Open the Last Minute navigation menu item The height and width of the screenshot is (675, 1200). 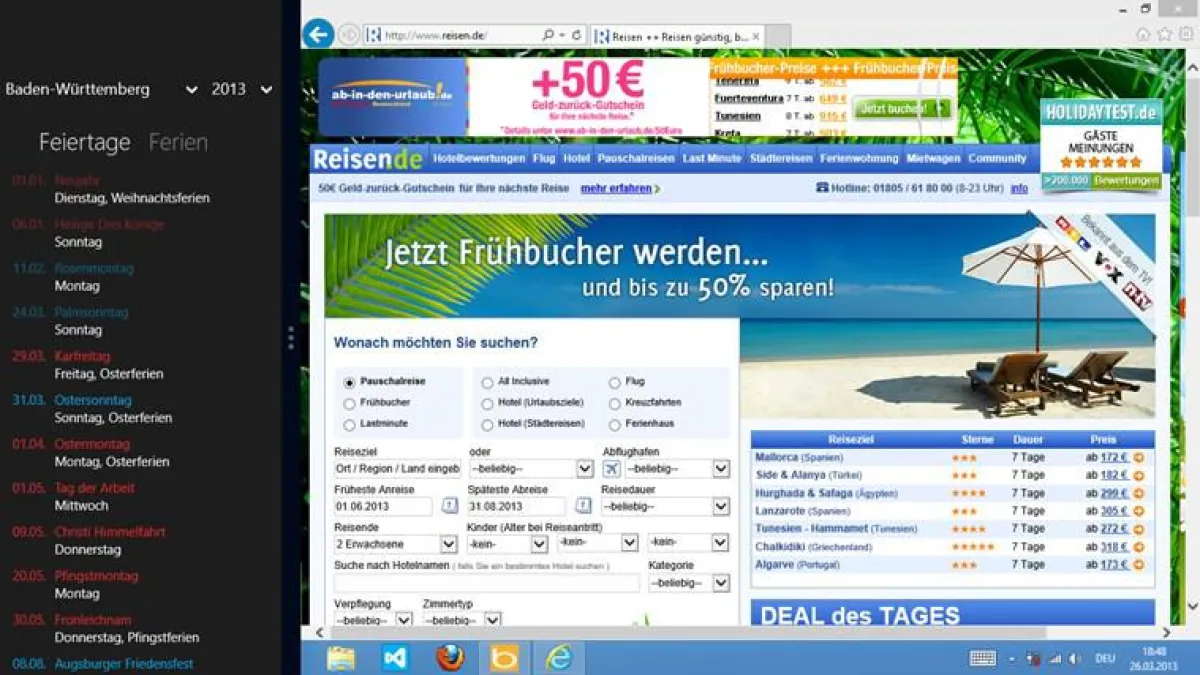pos(711,158)
